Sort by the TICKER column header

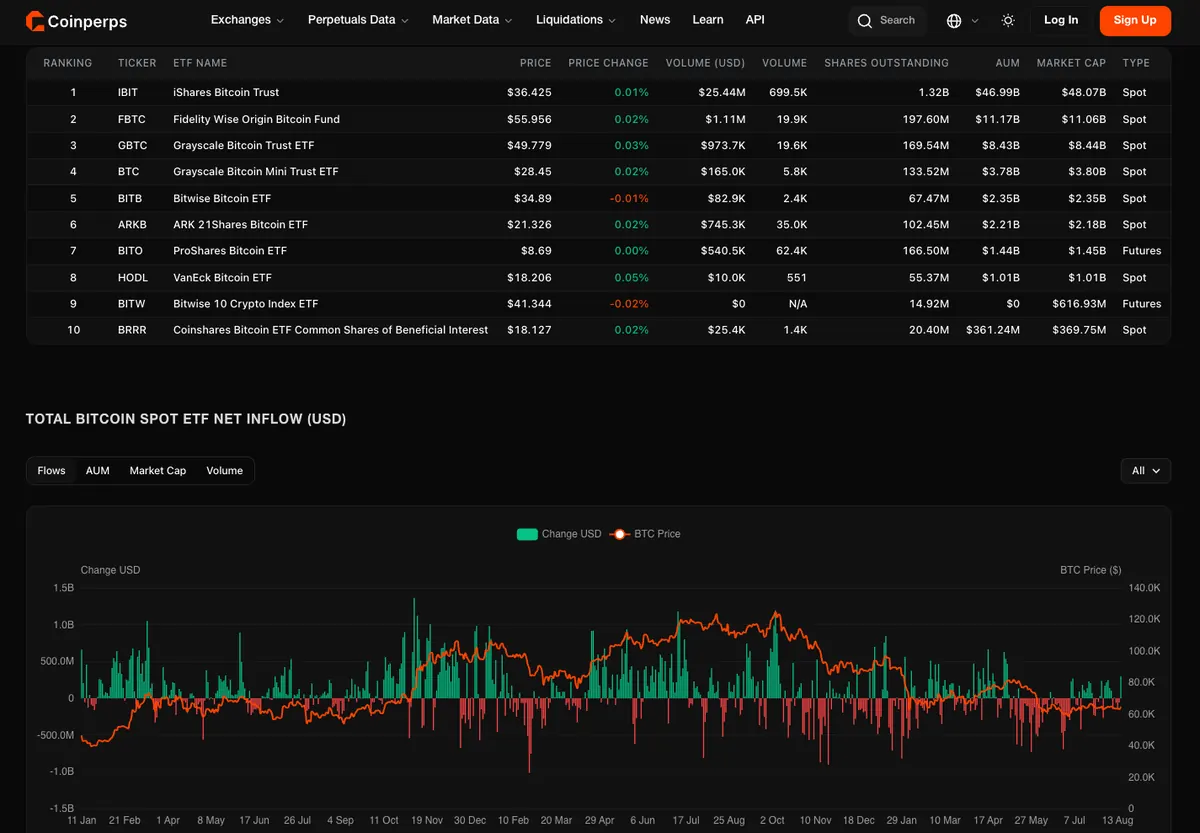click(137, 63)
